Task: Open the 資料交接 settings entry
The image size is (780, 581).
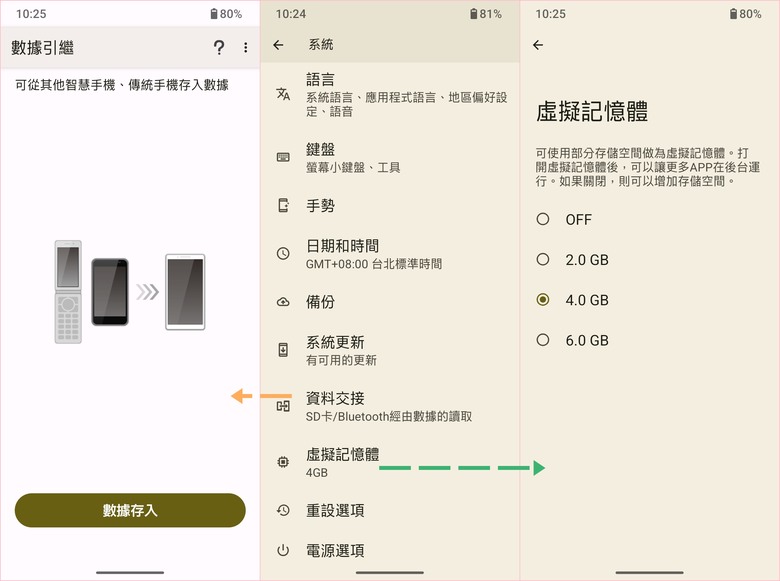Action: coord(390,406)
